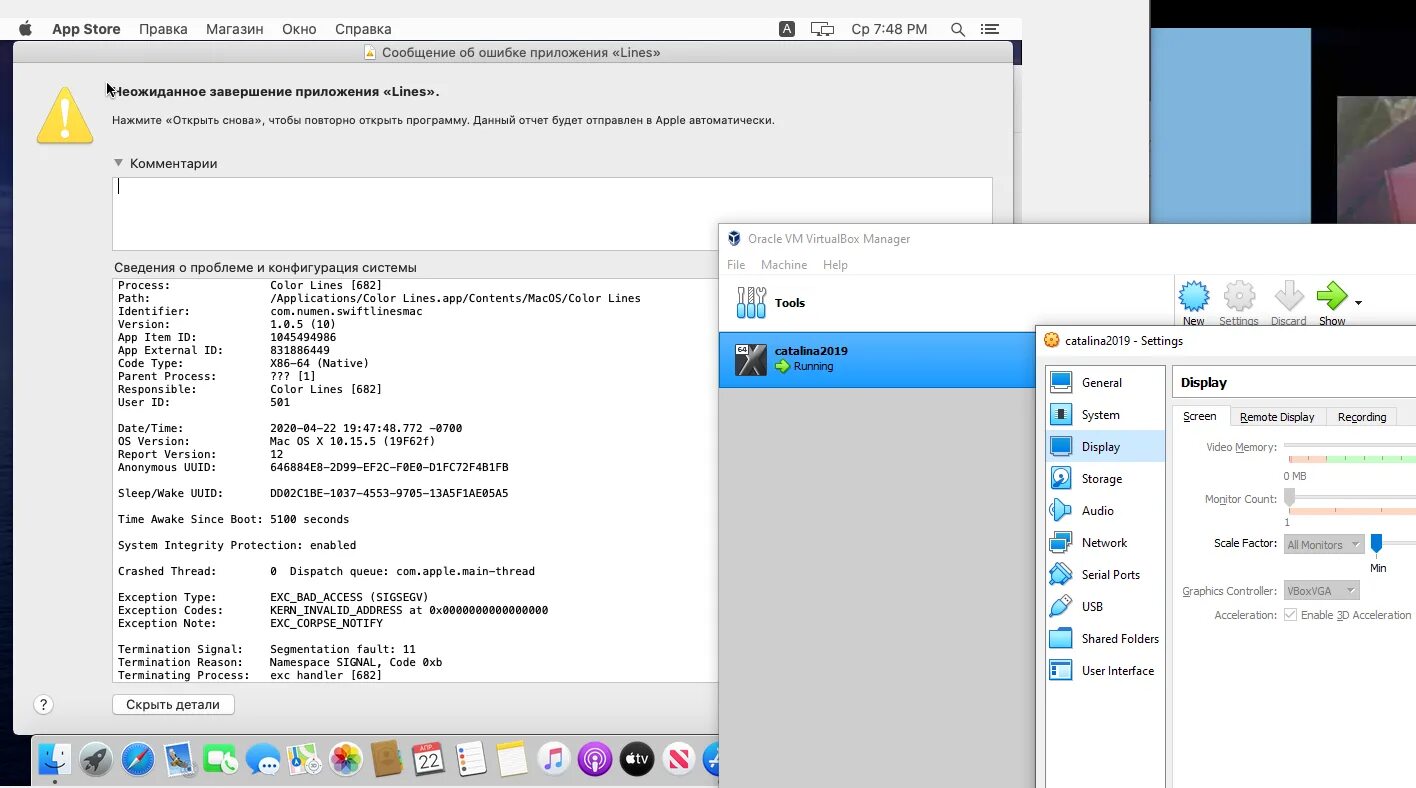Select VirtualBox Tools entry
The width and height of the screenshot is (1416, 788).
tap(876, 303)
